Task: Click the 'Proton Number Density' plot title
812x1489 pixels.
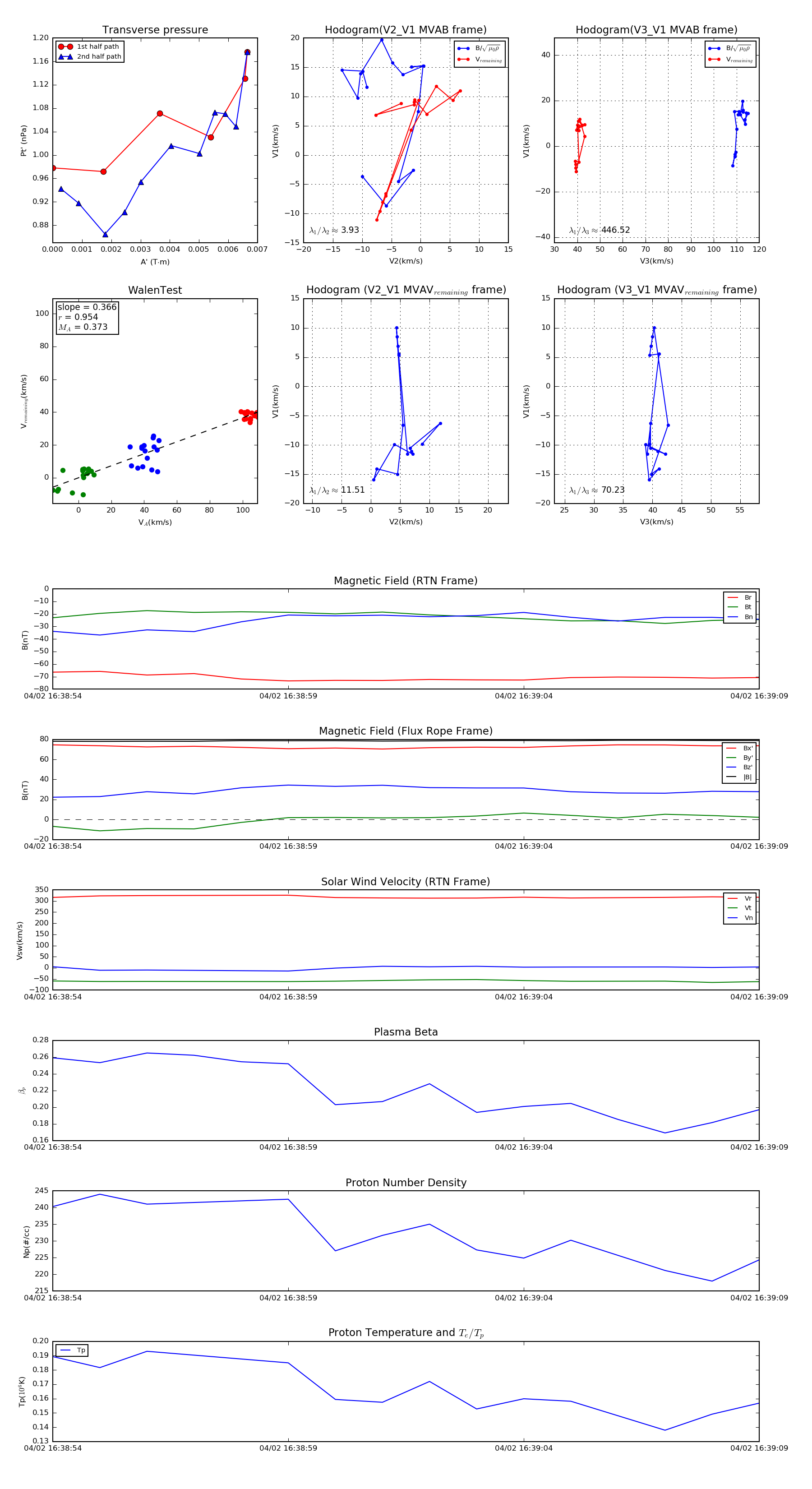Action: pos(406,1183)
